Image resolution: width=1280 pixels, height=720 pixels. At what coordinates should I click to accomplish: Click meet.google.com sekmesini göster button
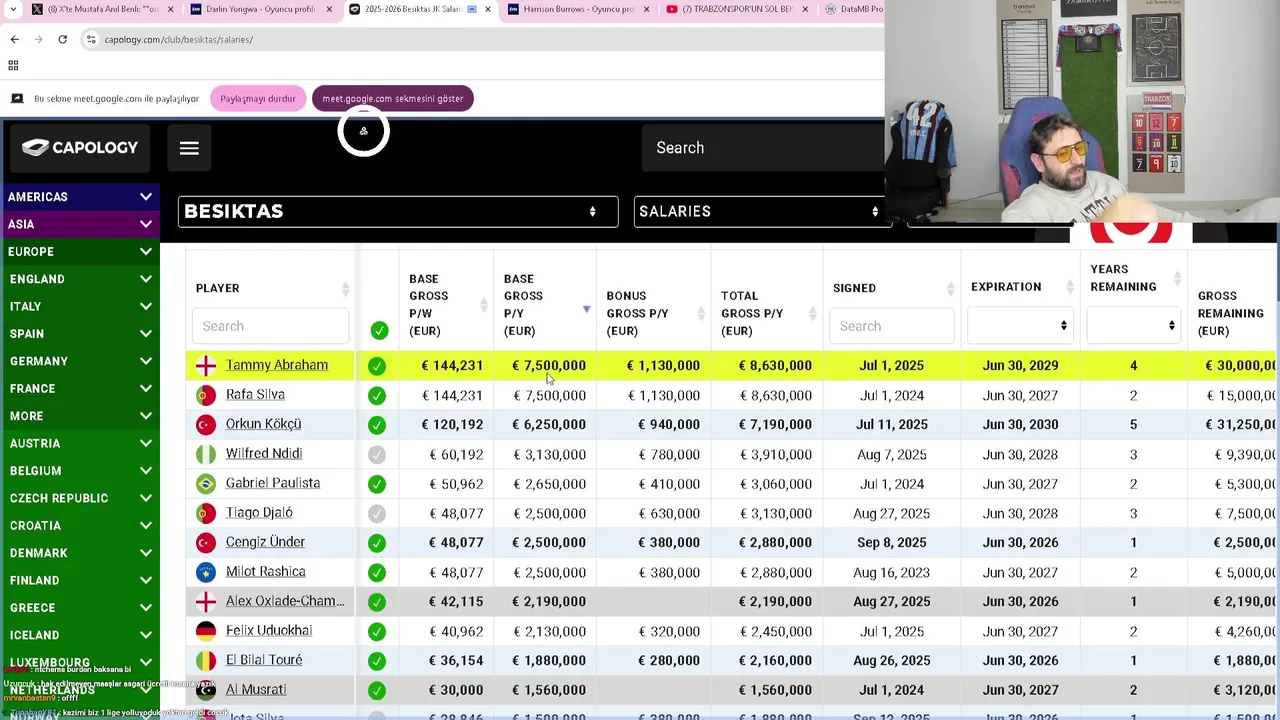392,99
